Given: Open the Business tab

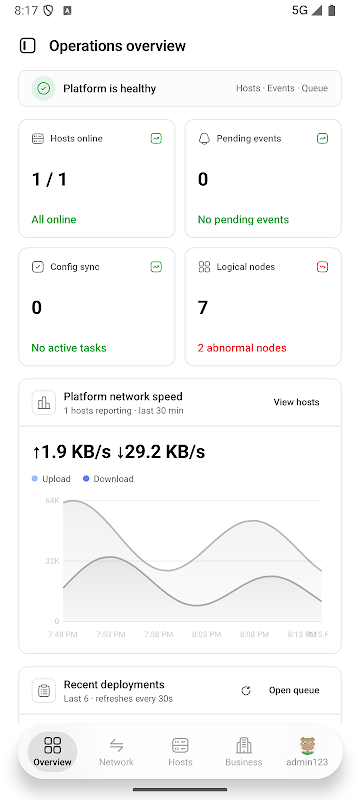Looking at the screenshot, I should pyautogui.click(x=244, y=752).
